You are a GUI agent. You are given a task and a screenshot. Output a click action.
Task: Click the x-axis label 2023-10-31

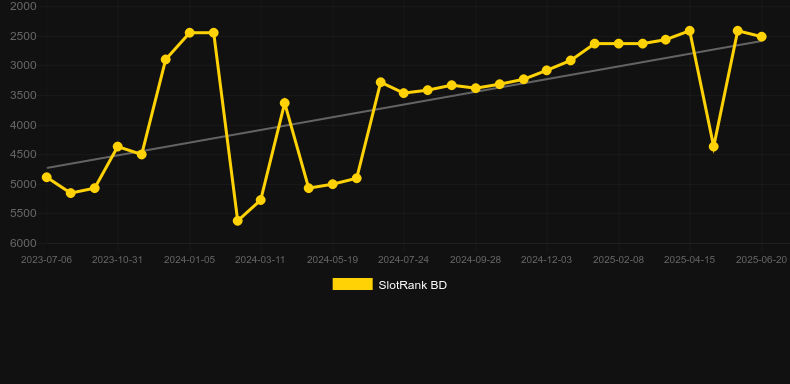click(117, 260)
